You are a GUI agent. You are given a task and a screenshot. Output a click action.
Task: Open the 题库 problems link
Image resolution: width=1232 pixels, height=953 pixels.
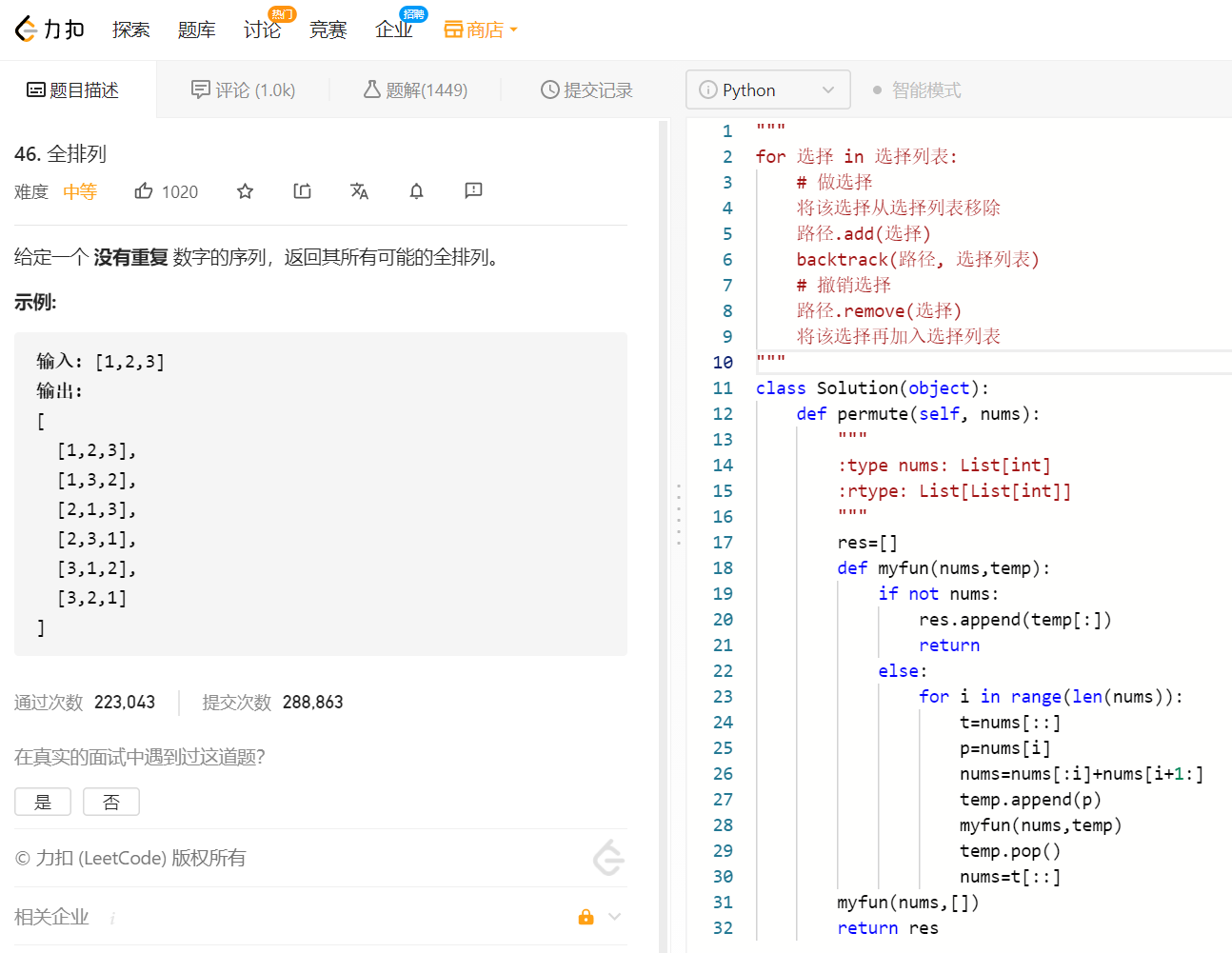pyautogui.click(x=196, y=30)
